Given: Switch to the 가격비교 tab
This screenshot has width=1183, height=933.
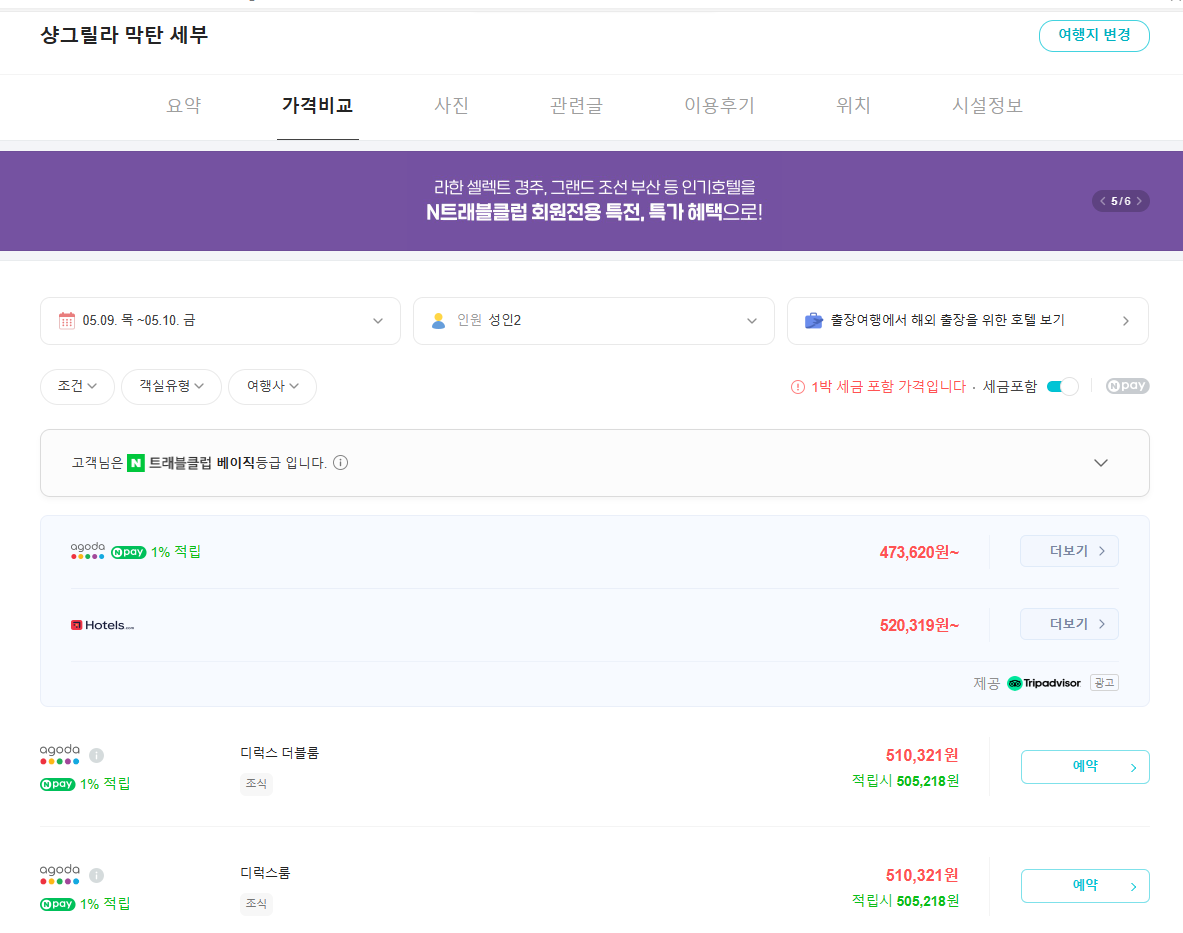Looking at the screenshot, I should pos(318,106).
